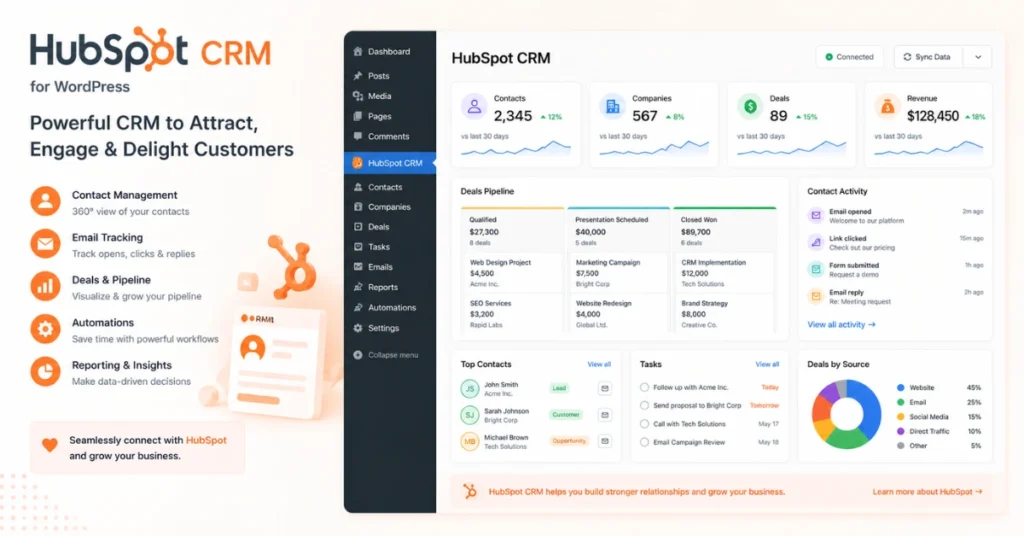The height and width of the screenshot is (536, 1024).
Task: Click John Smith's JS avatar
Action: (470, 389)
